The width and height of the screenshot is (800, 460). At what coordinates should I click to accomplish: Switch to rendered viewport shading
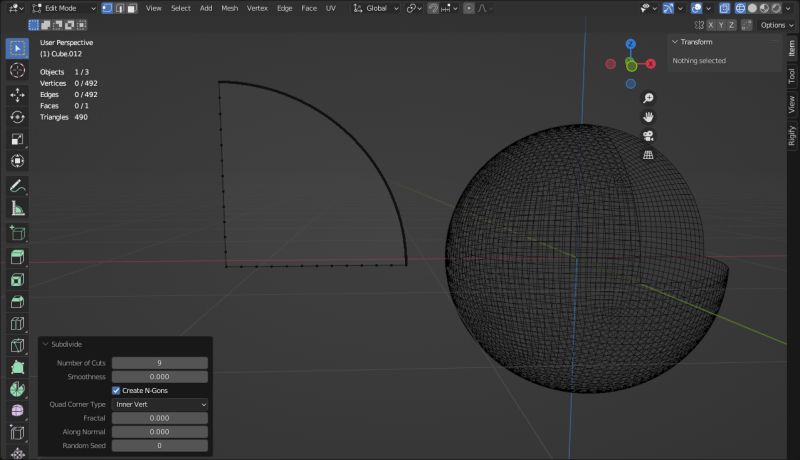[x=776, y=8]
